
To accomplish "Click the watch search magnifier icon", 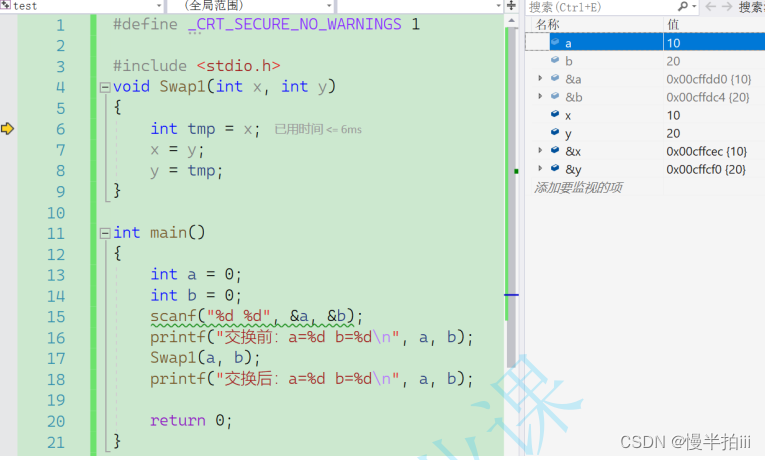I will tap(684, 6).
